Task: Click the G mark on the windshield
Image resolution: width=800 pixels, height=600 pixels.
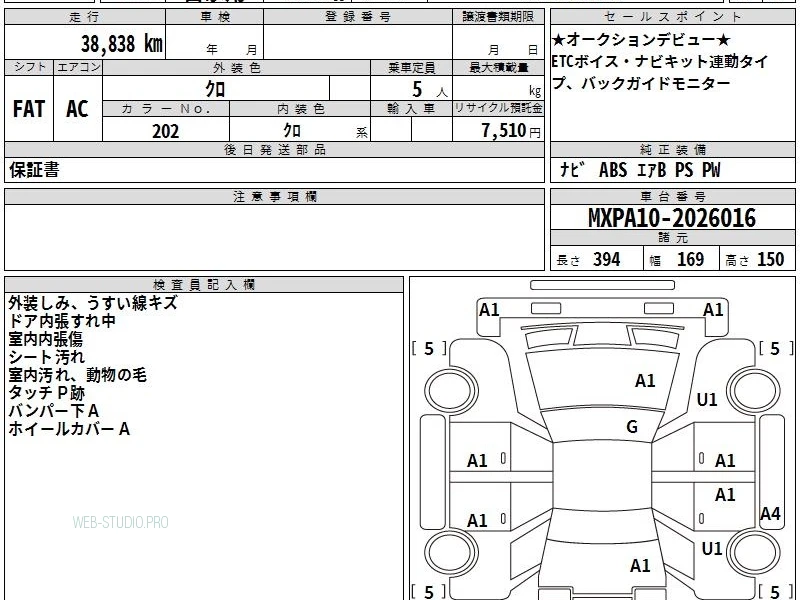Action: click(632, 427)
